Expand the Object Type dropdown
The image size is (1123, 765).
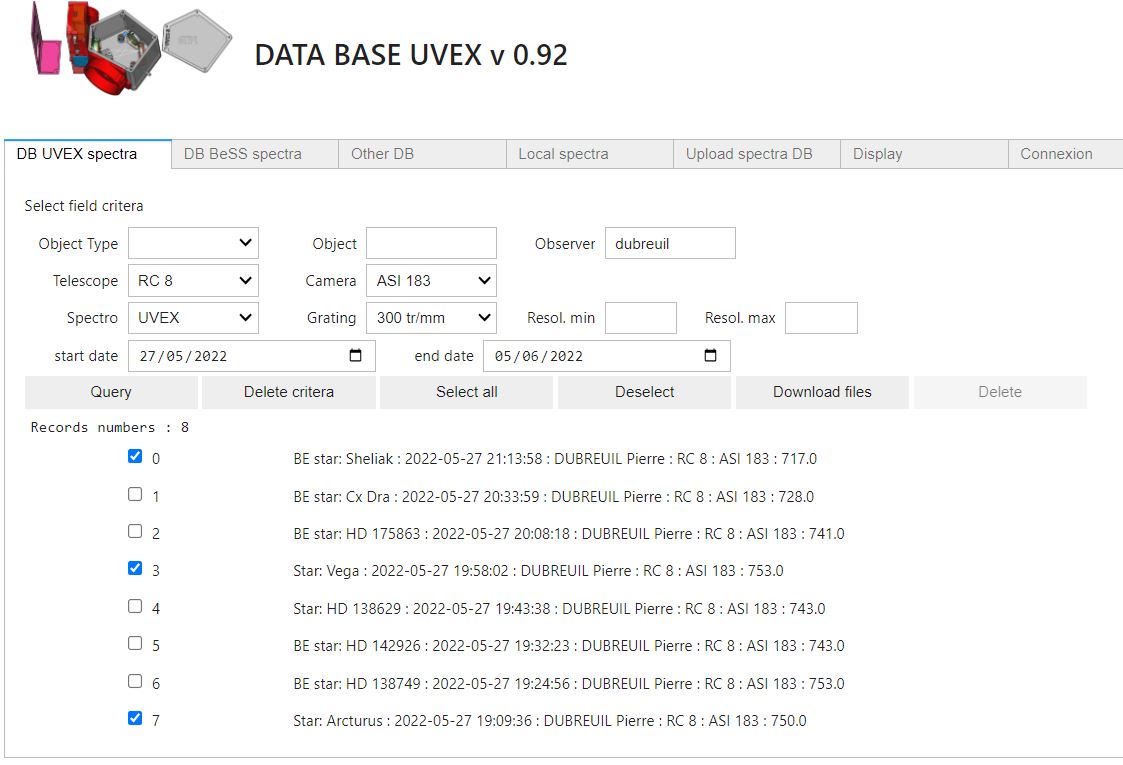193,243
